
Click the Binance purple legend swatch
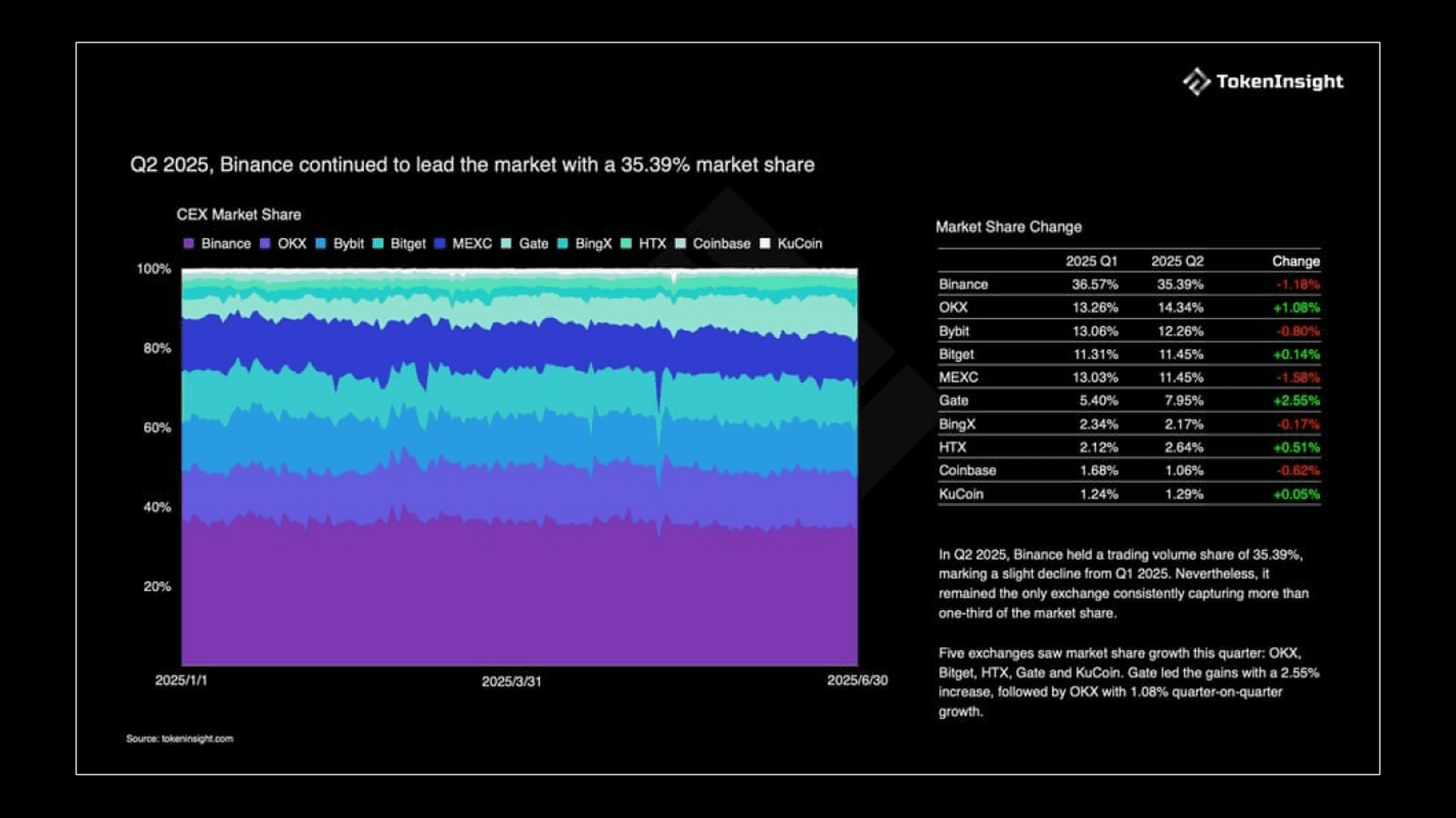pyautogui.click(x=189, y=243)
